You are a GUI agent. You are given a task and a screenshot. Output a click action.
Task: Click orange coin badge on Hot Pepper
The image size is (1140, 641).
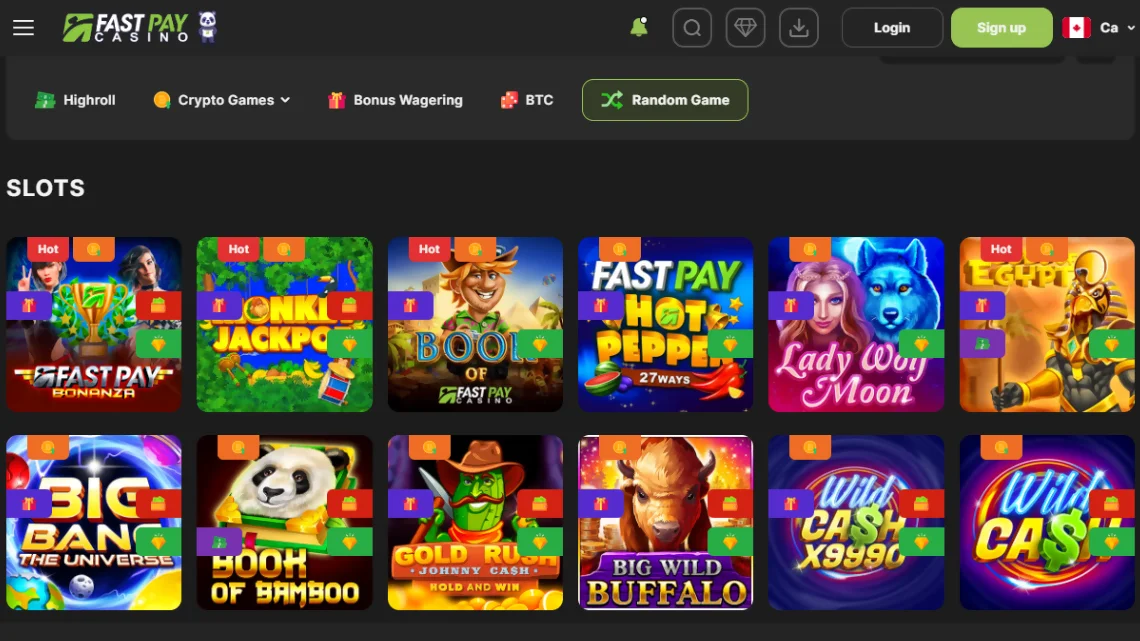(x=619, y=249)
